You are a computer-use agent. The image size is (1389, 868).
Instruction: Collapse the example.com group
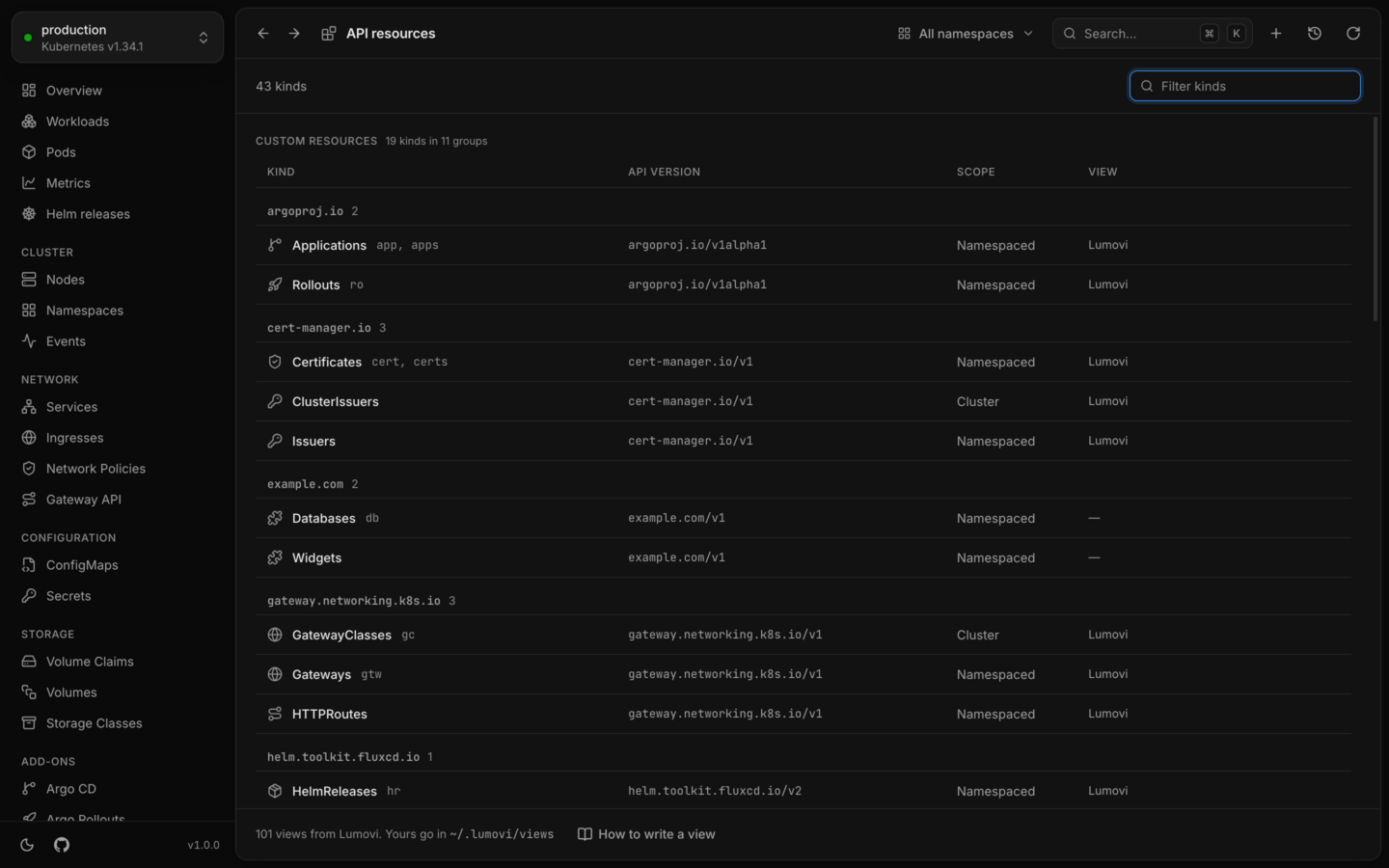(313, 484)
